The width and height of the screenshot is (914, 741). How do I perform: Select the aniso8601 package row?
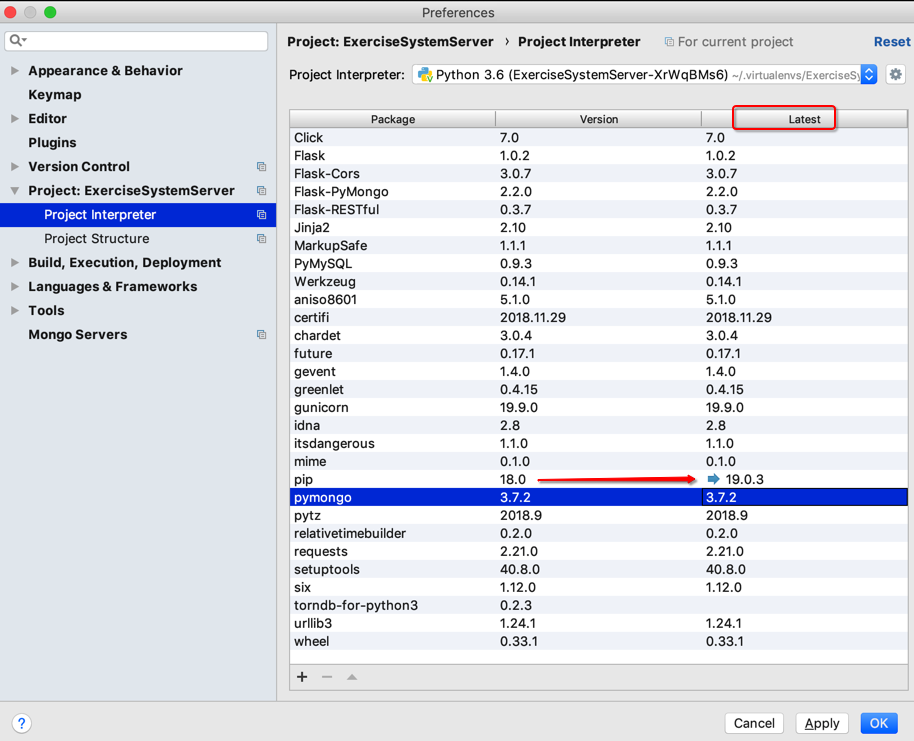(x=599, y=300)
